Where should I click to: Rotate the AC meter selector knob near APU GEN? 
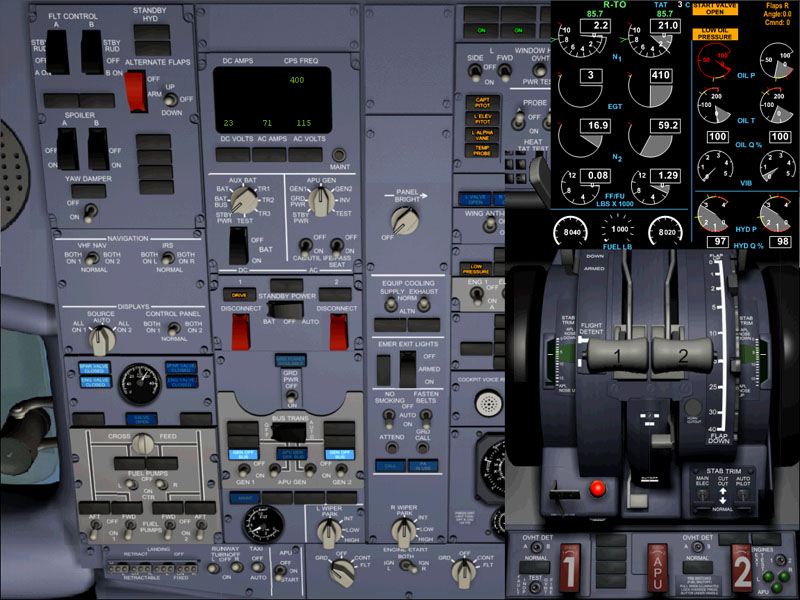click(x=321, y=201)
